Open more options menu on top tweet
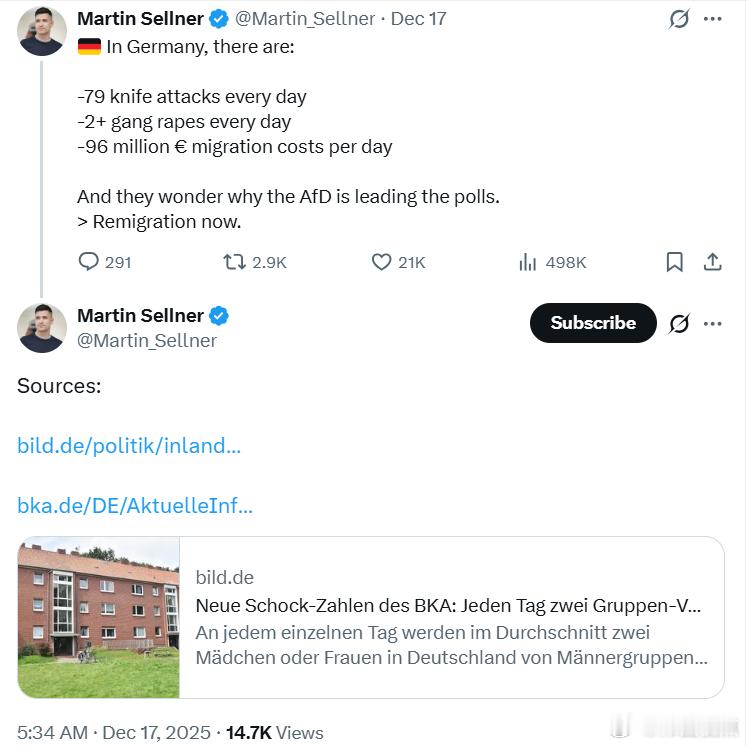747x746 pixels. pyautogui.click(x=712, y=19)
